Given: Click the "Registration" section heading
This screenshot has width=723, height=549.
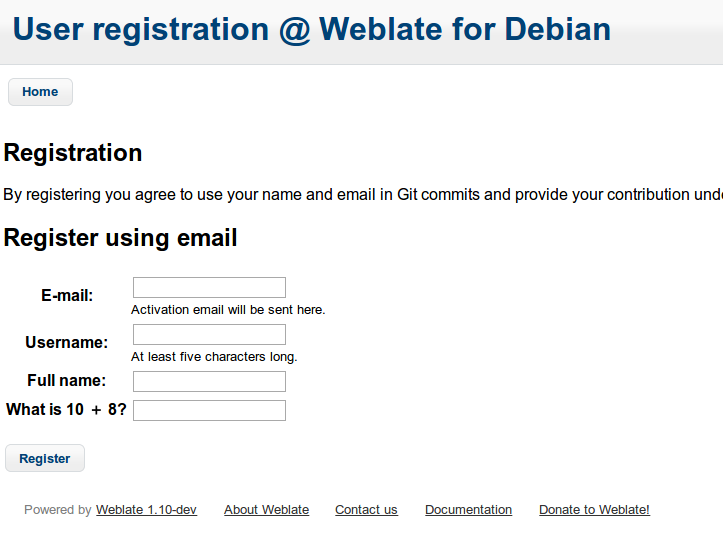Looking at the screenshot, I should [x=73, y=153].
